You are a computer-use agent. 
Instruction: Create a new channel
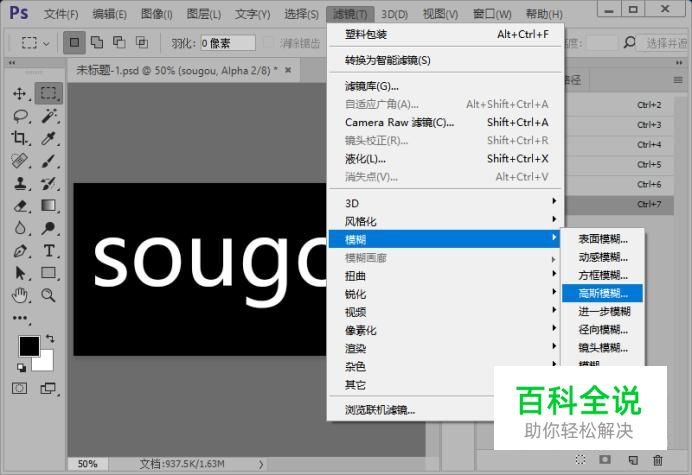pos(633,460)
